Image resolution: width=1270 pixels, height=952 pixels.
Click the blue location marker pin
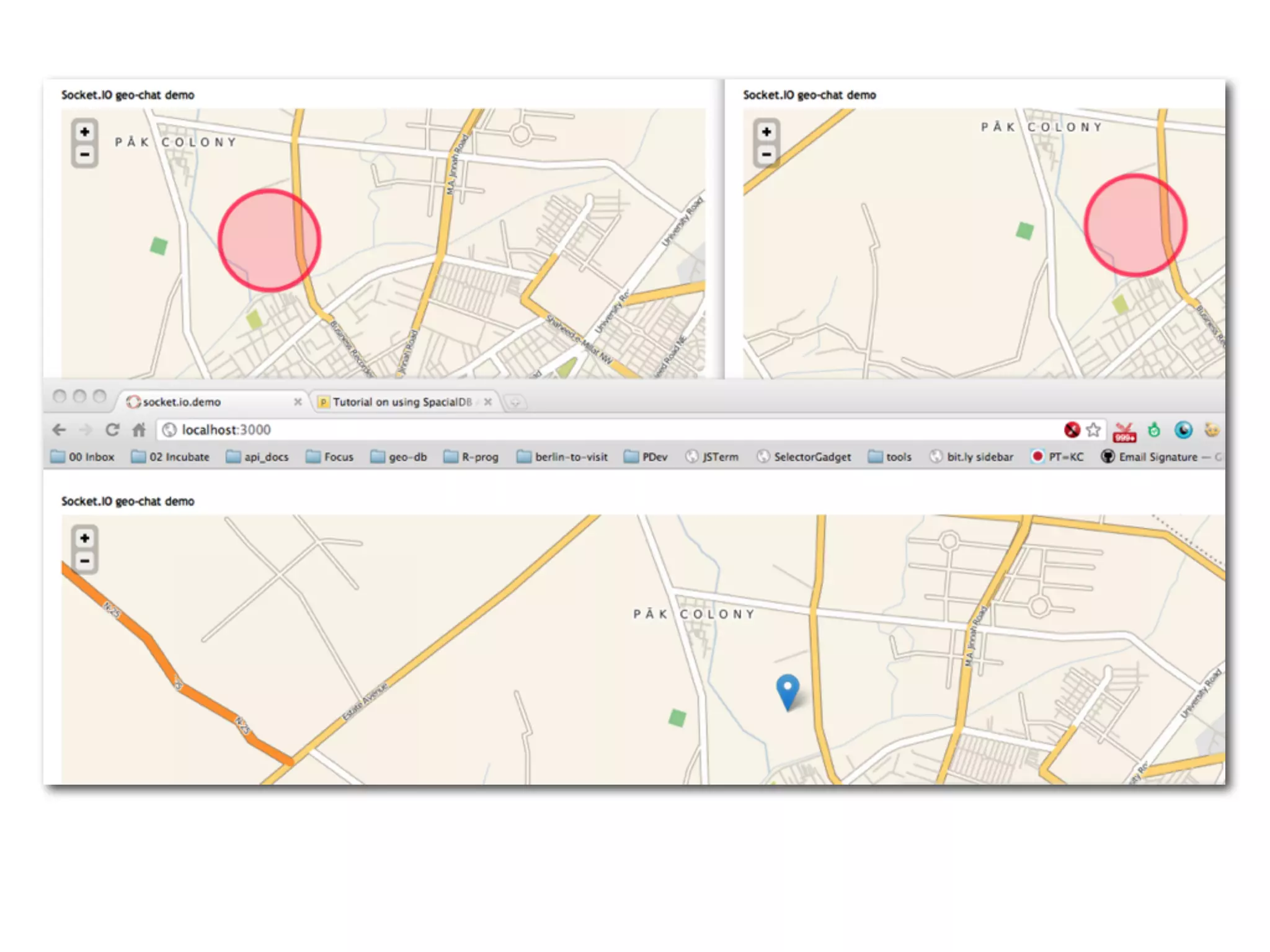[788, 689]
